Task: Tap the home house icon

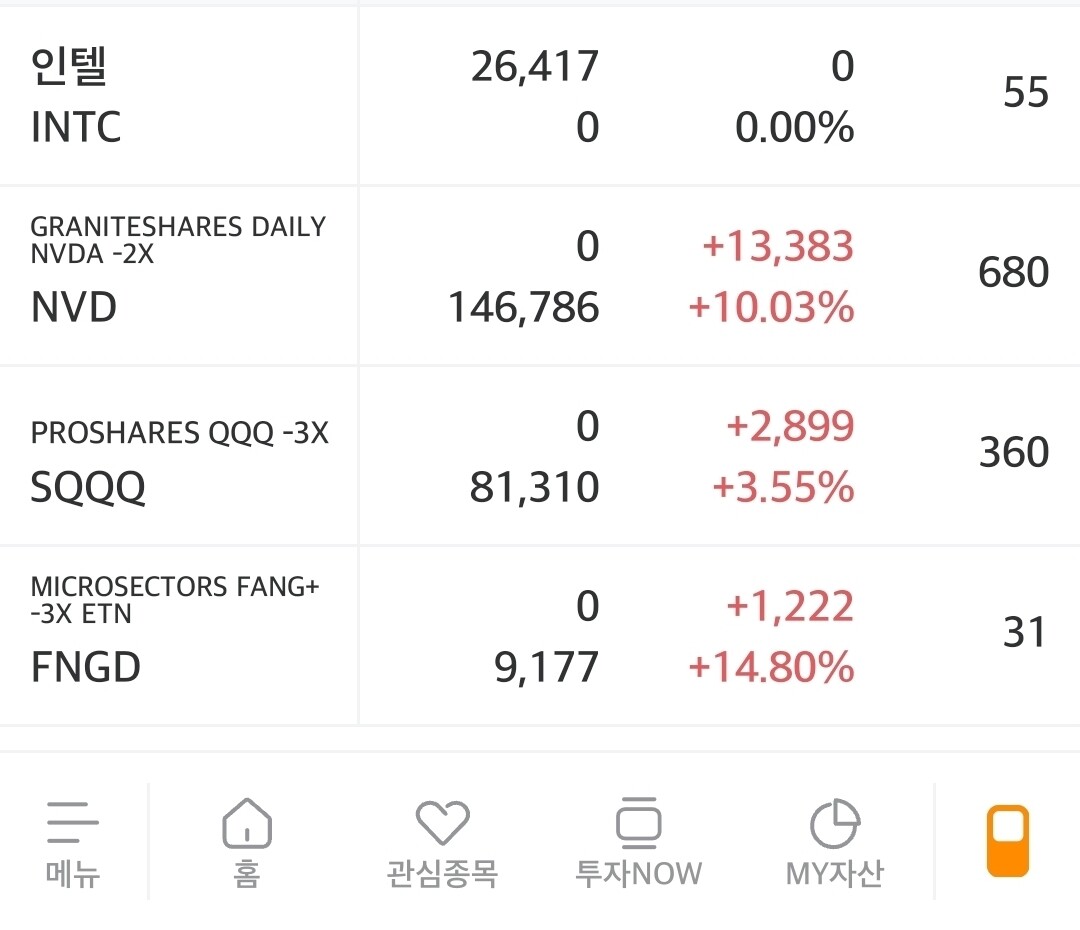Action: click(x=246, y=823)
